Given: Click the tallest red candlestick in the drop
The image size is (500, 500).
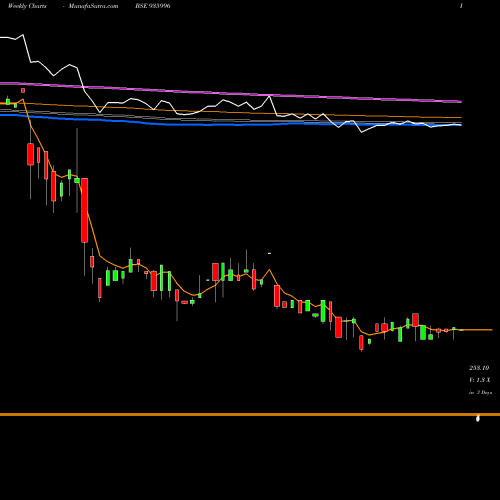Looking at the screenshot, I should (85, 210).
